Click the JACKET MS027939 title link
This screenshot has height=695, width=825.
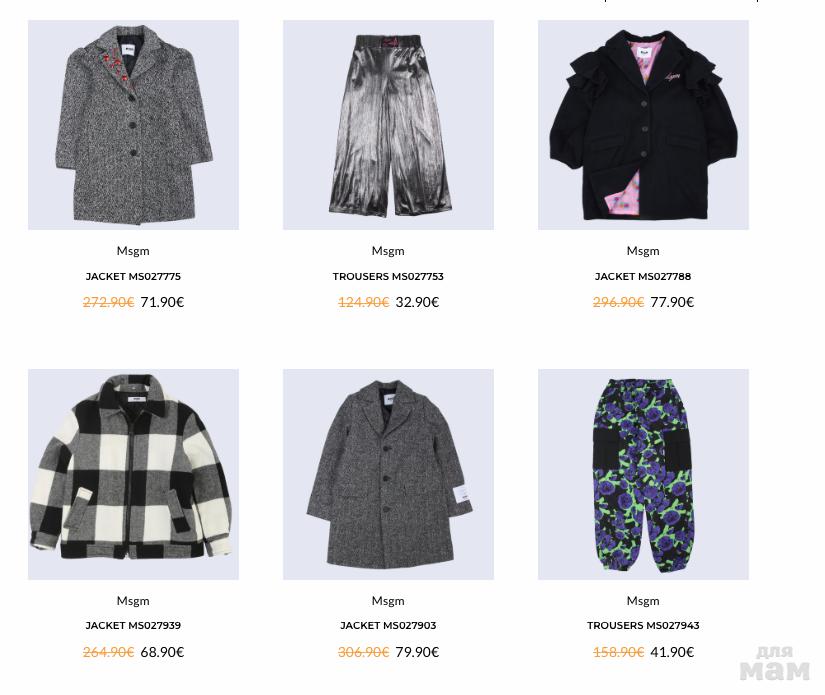tap(133, 626)
